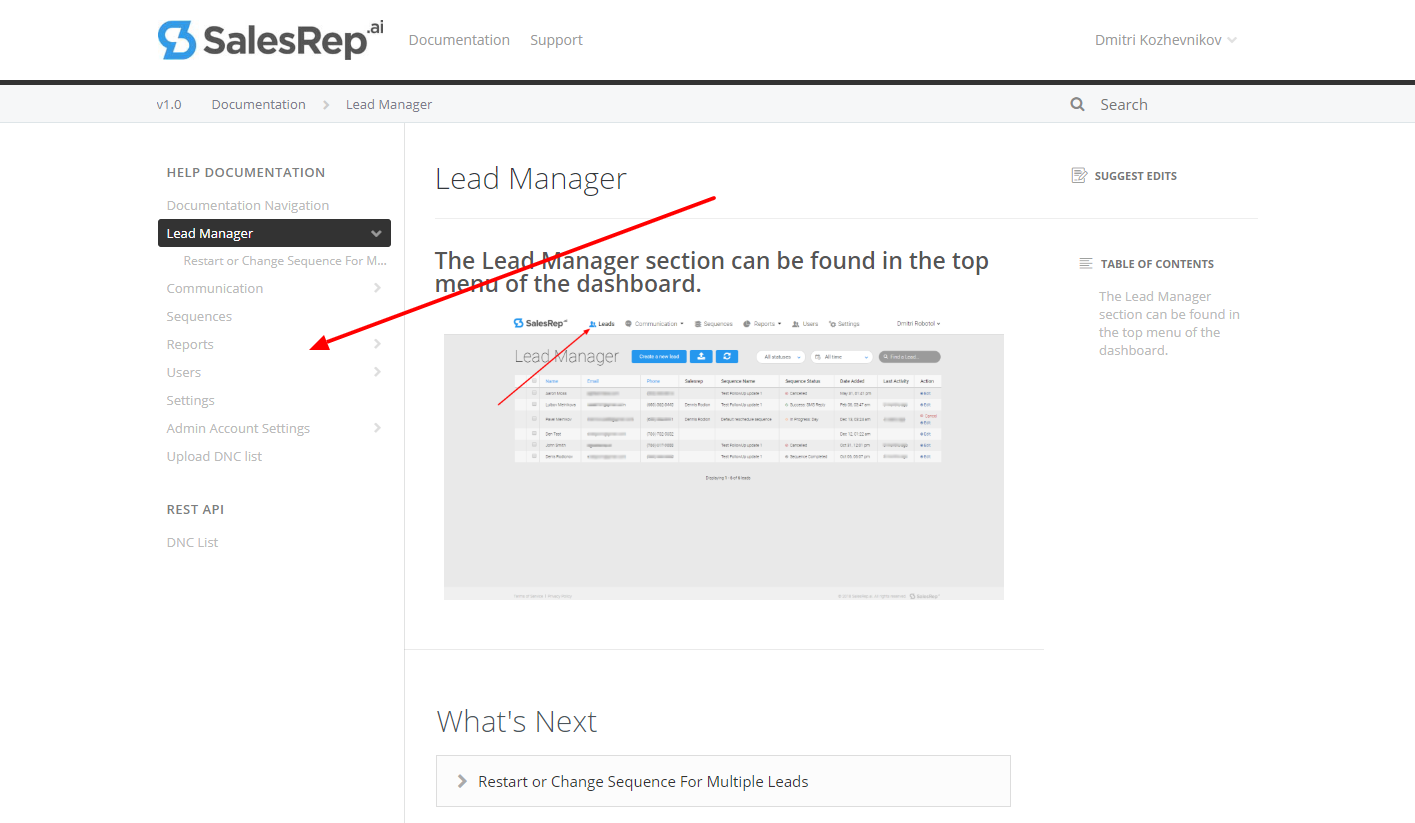Click the breadcrumb separator arrow icon
The width and height of the screenshot is (1415, 823).
click(x=326, y=105)
